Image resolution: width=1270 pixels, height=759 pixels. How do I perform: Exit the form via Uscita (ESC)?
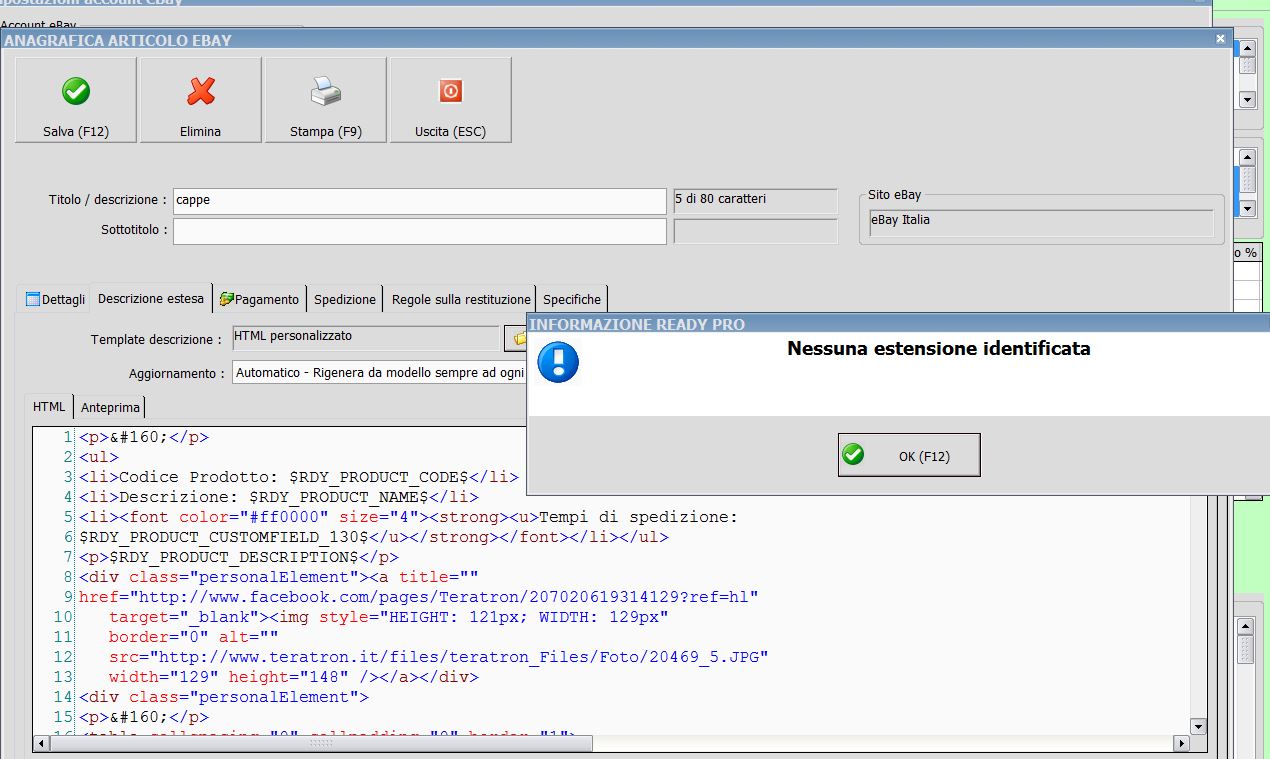451,100
